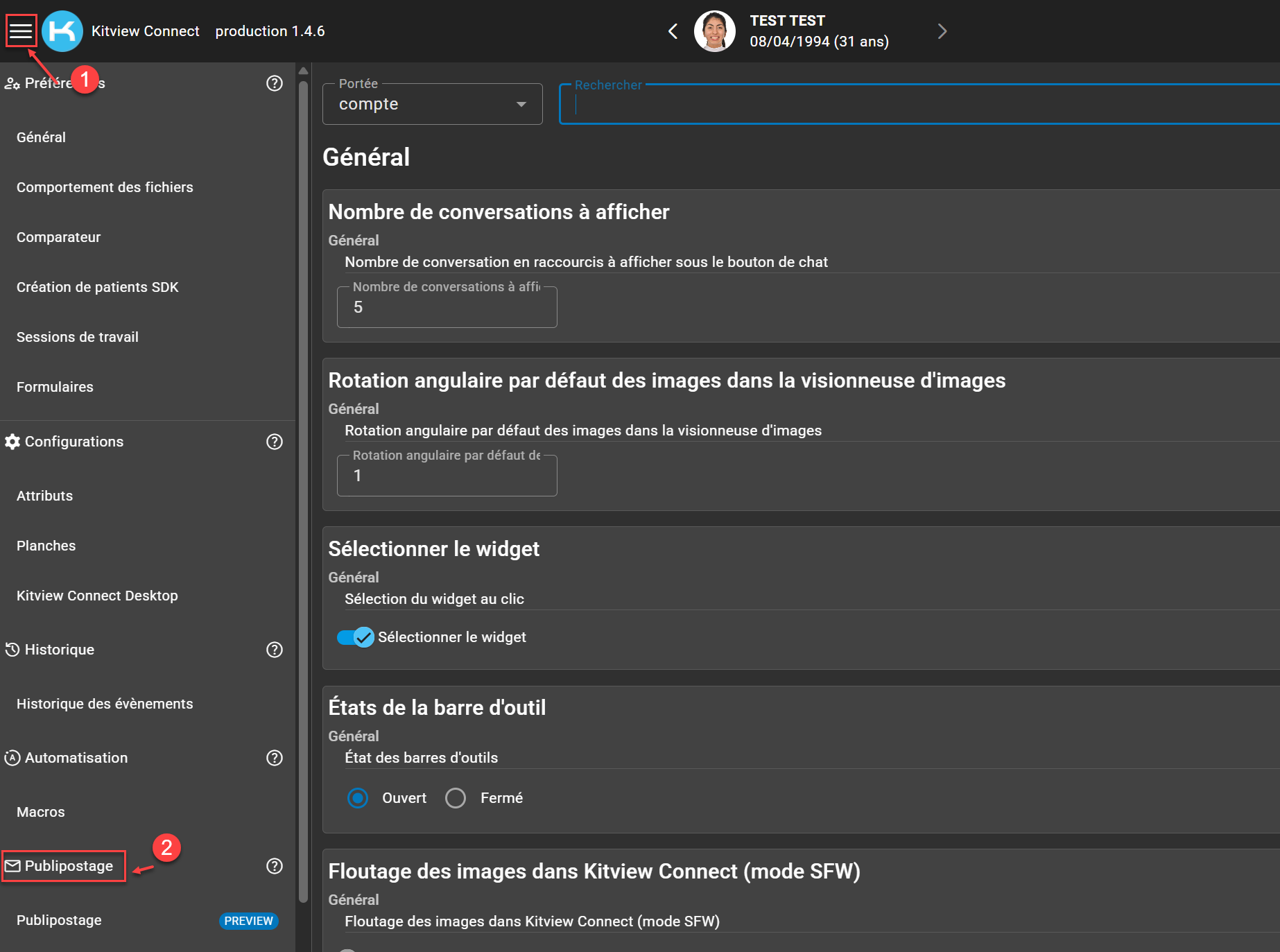Click the sidebar vertical scrollbar
The height and width of the screenshot is (952, 1280).
[303, 485]
